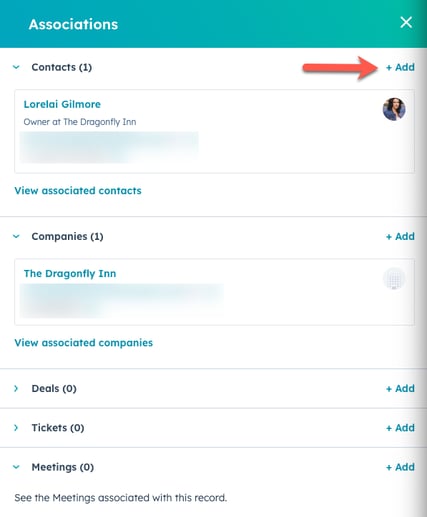Expand the Tickets section chevron
Image resolution: width=427 pixels, height=517 pixels.
pyautogui.click(x=16, y=428)
